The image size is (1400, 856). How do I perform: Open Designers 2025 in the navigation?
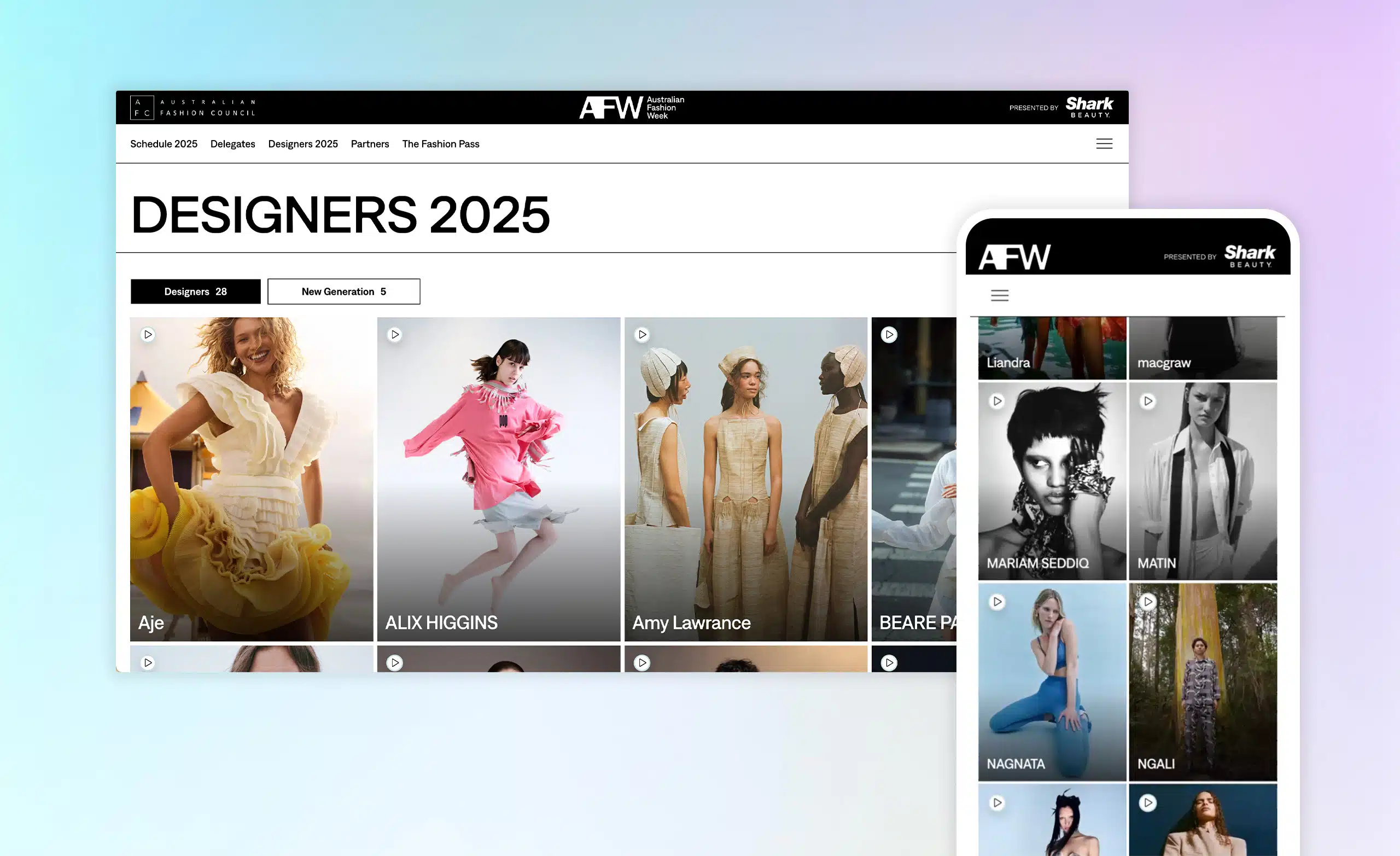coord(303,144)
